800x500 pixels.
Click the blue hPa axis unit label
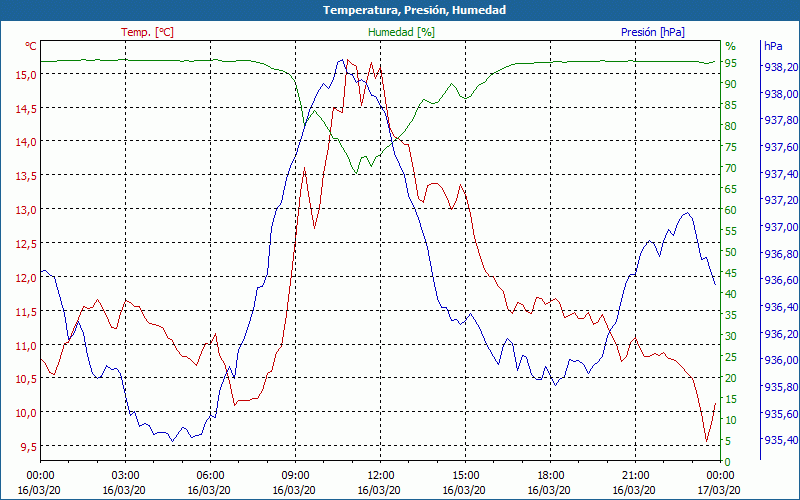(773, 46)
